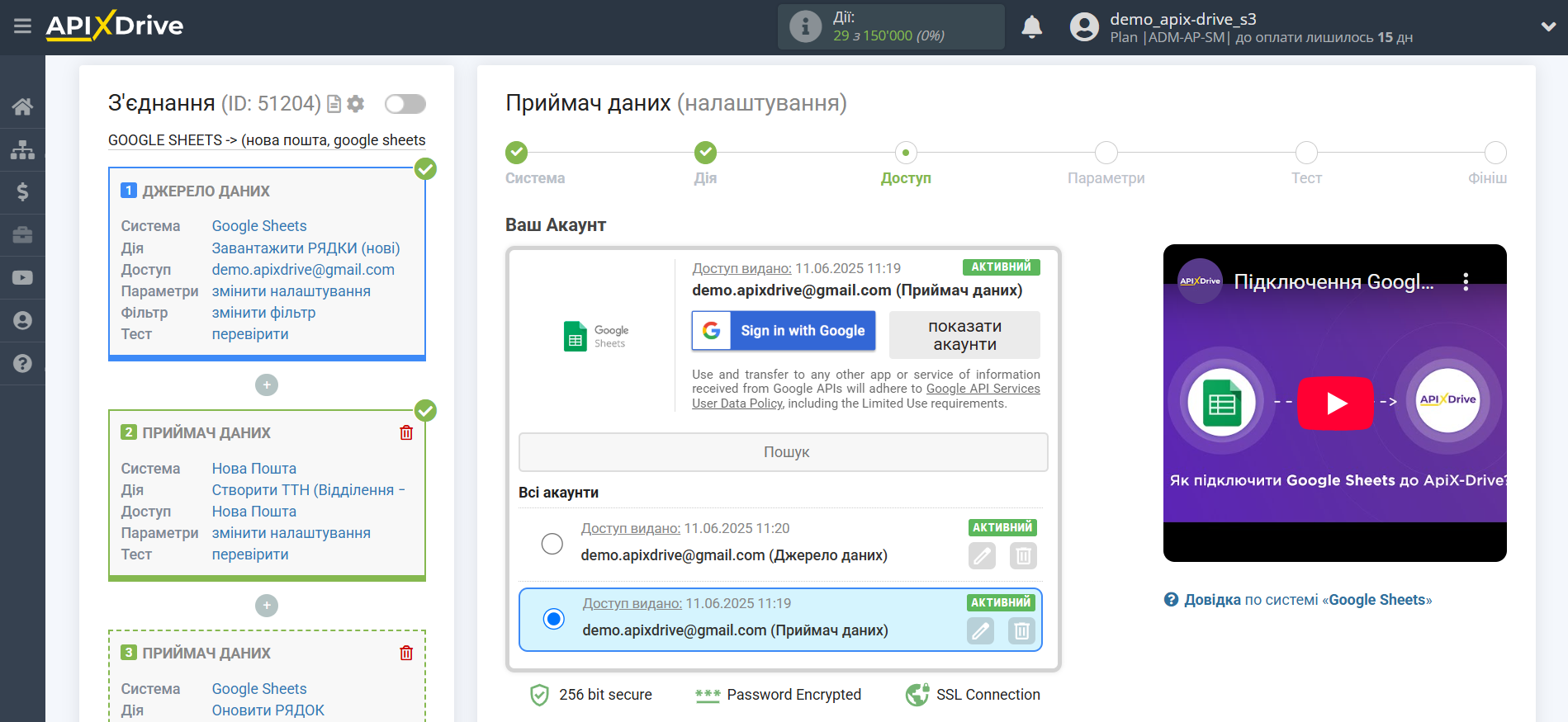Click the info icon near Дії counter
The height and width of the screenshot is (722, 1568).
coord(805,26)
